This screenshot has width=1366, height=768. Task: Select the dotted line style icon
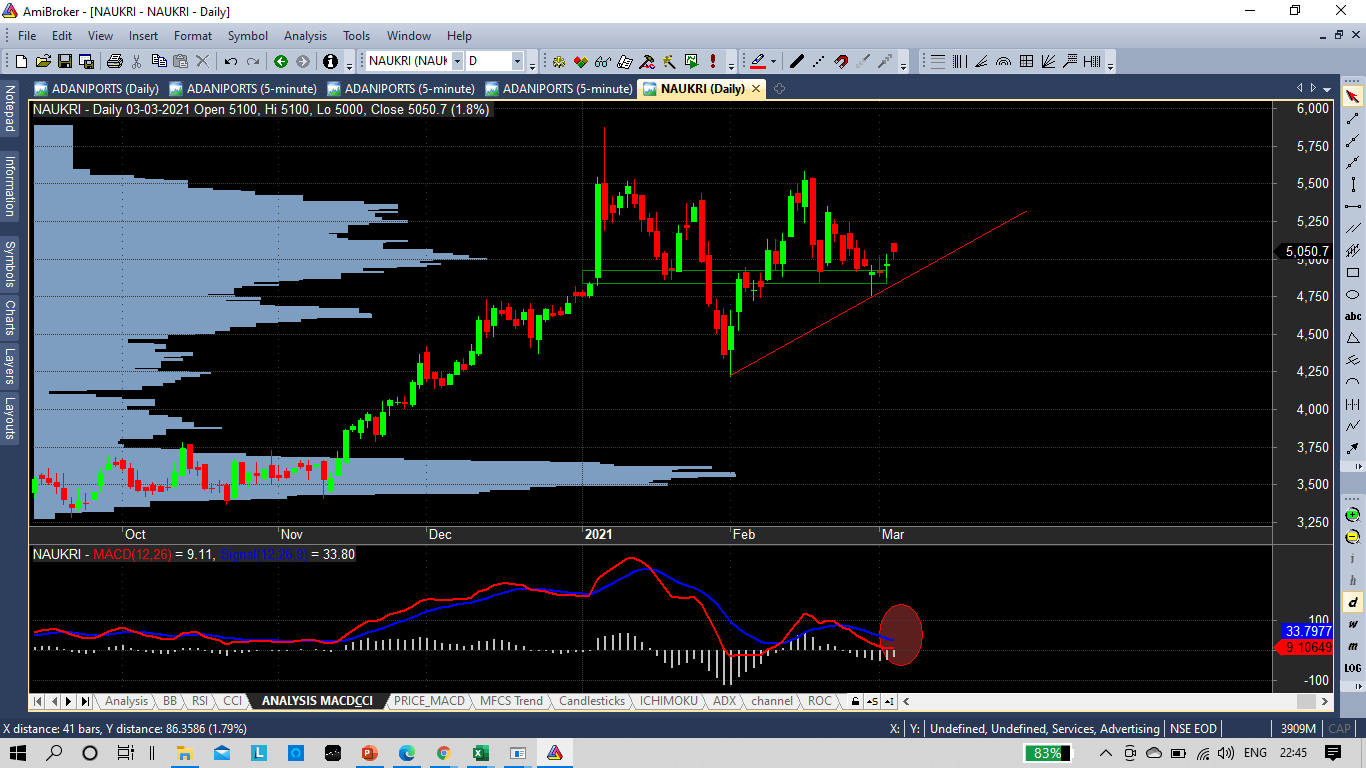819,61
